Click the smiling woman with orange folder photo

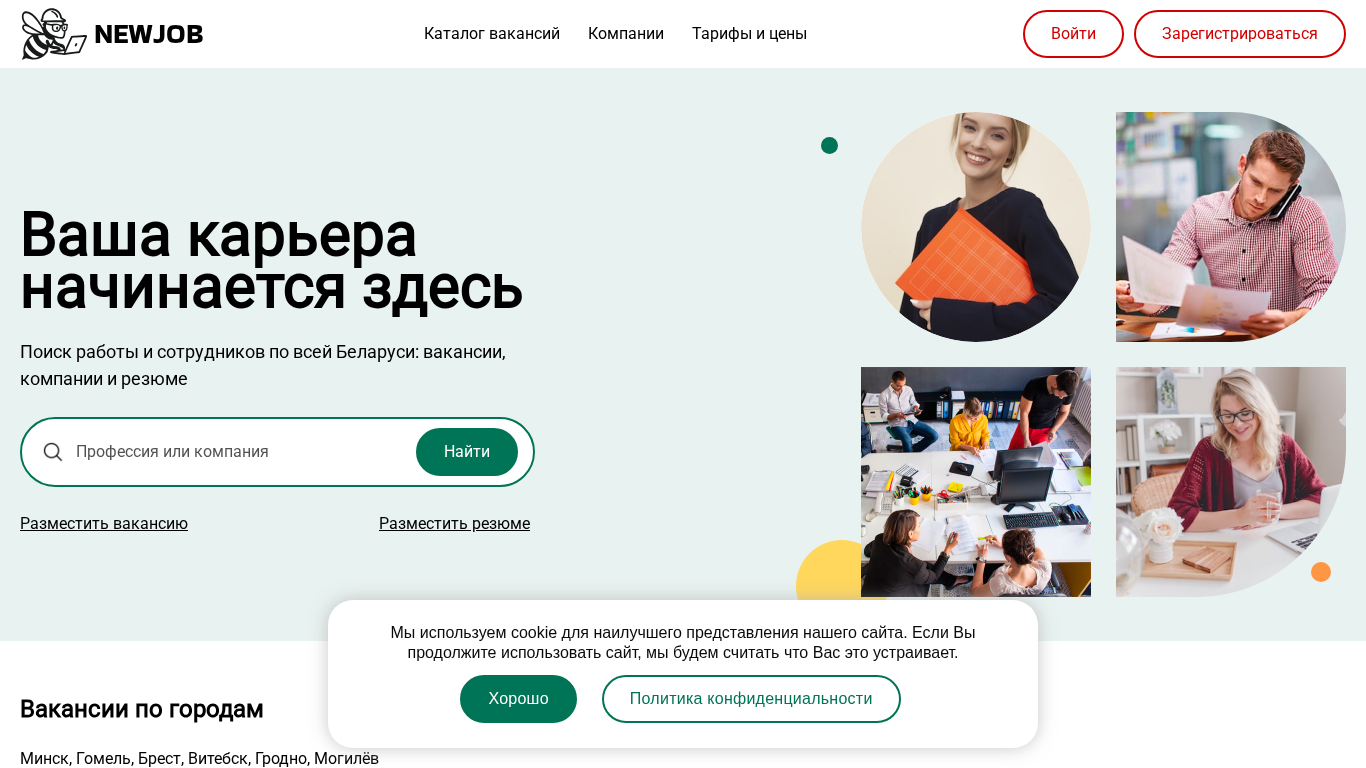click(976, 227)
